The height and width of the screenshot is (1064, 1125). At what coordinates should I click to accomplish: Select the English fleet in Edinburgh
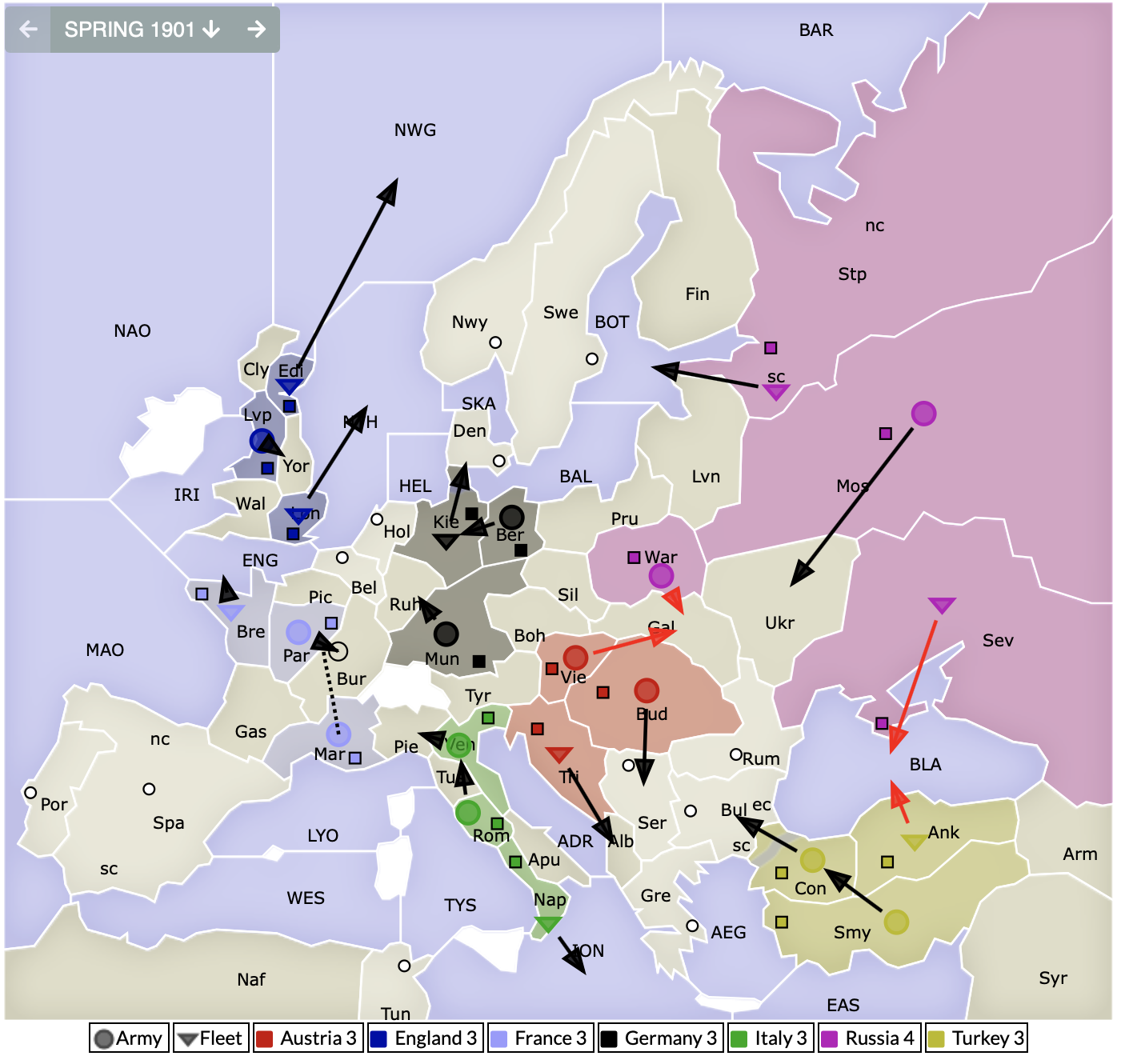click(289, 386)
